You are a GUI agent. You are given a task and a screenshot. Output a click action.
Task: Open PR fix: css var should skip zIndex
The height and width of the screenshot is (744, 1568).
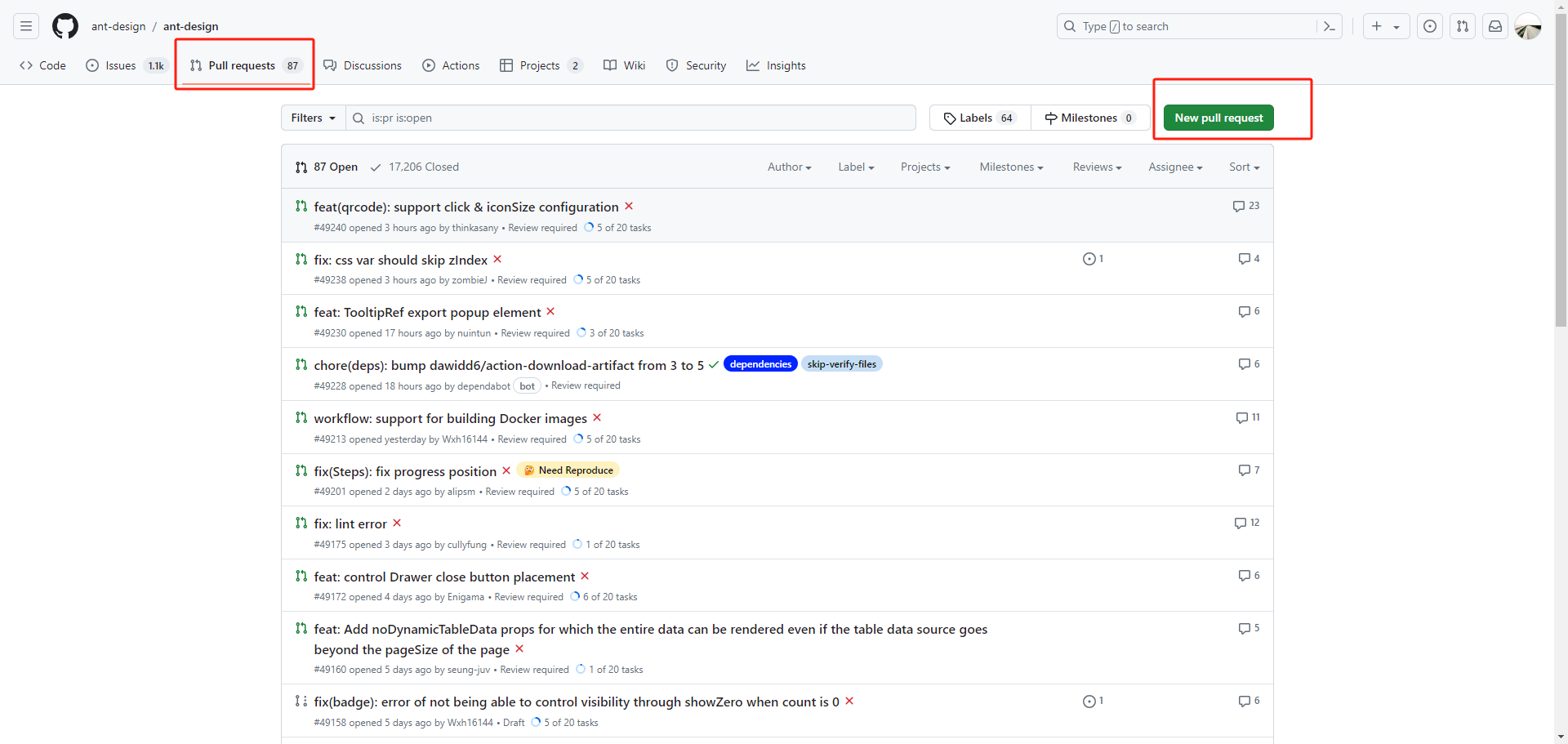[401, 260]
